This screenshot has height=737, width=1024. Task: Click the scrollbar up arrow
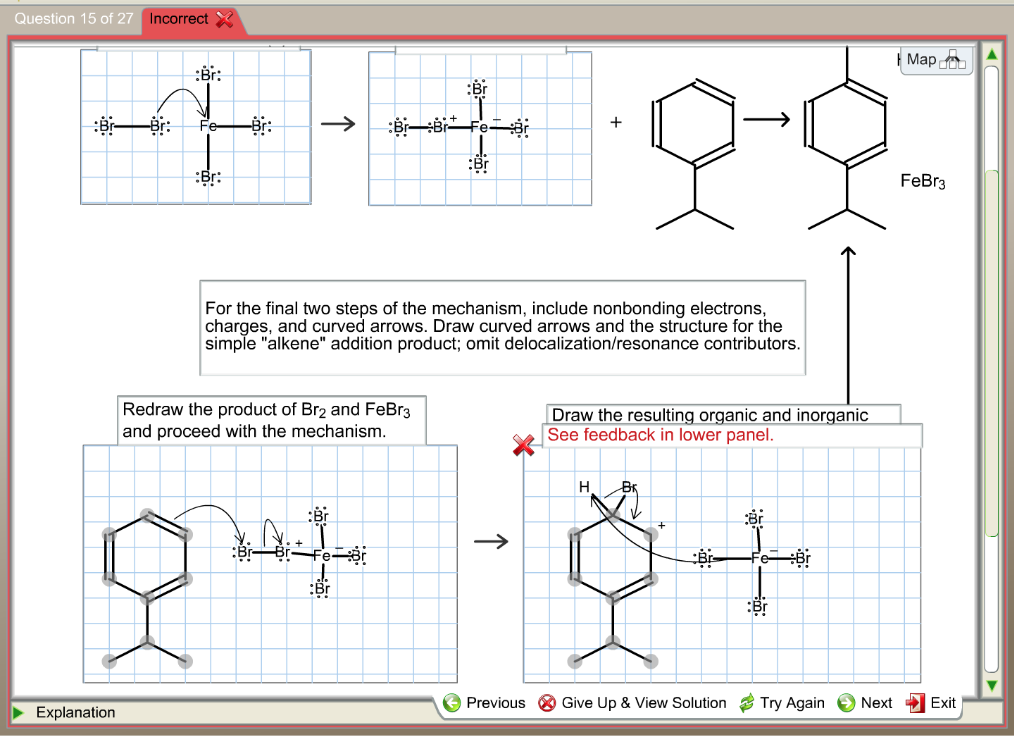[991, 54]
